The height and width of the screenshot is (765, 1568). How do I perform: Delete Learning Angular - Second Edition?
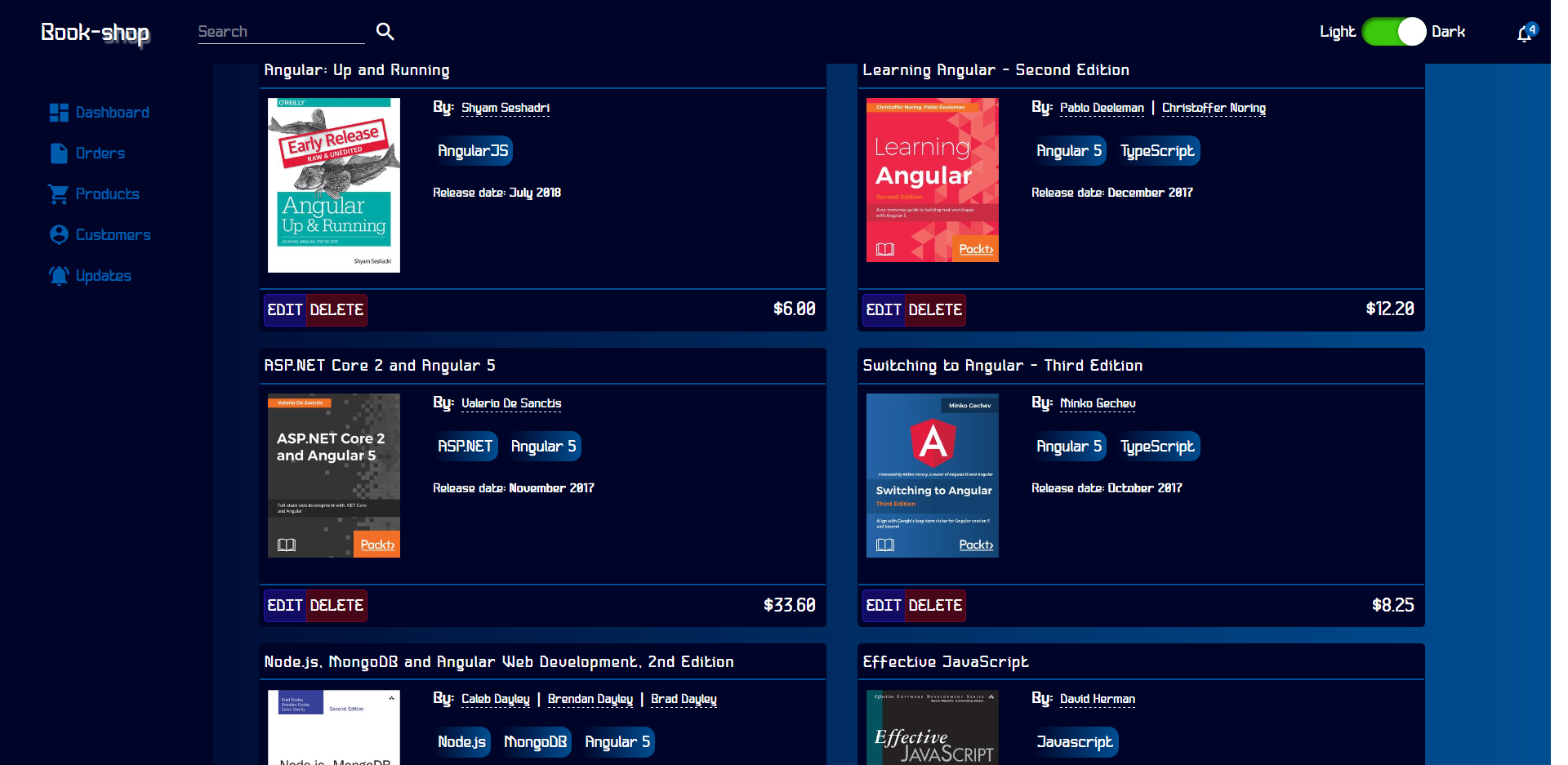[935, 310]
